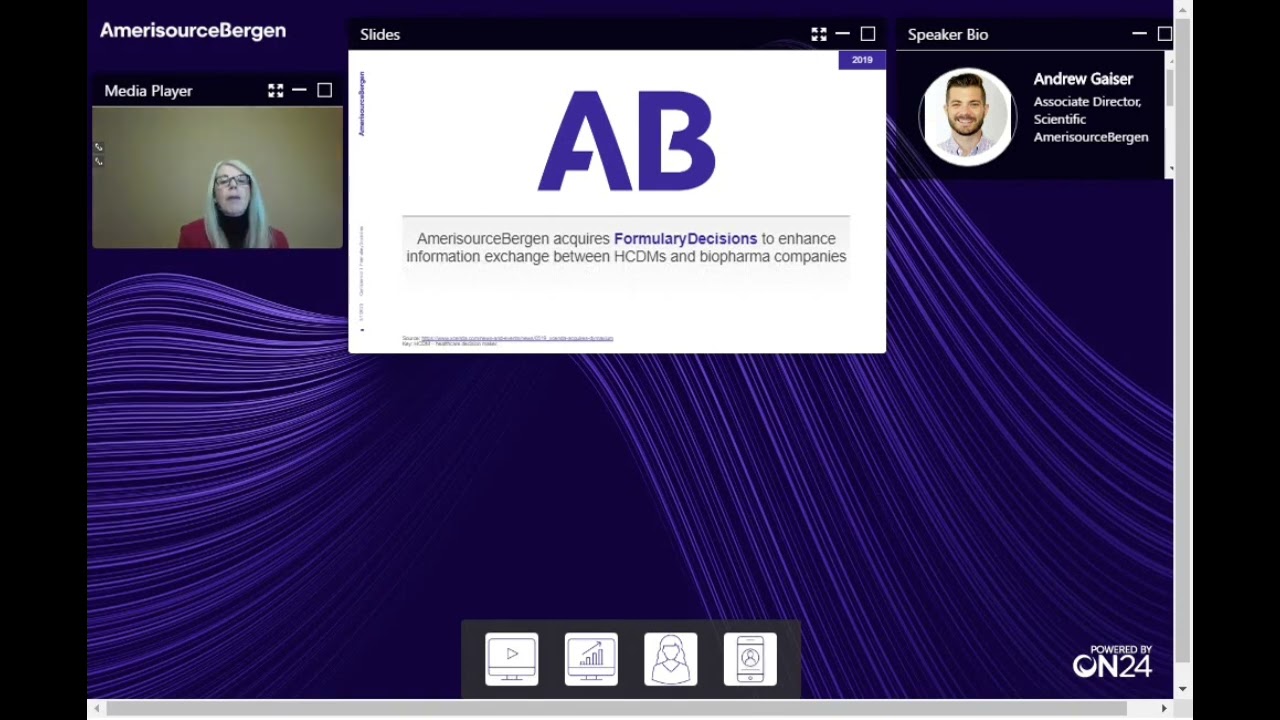Image resolution: width=1280 pixels, height=720 pixels.
Task: Click the horizontal scroll-right arrow
Action: pos(1164,709)
